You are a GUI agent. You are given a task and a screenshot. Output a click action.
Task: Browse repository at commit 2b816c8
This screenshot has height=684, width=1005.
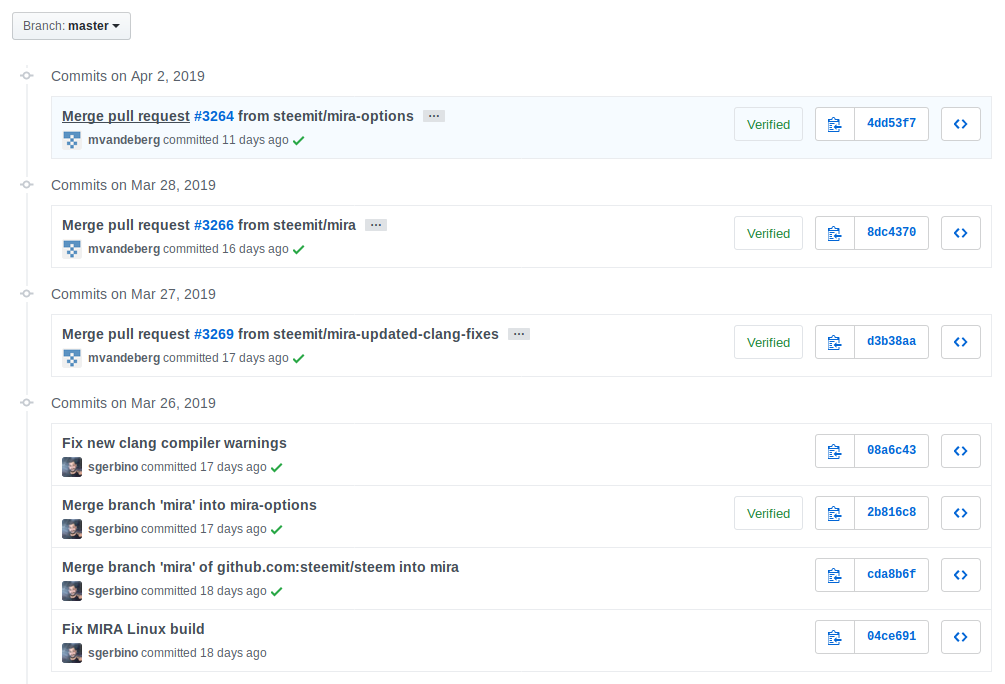coord(960,513)
